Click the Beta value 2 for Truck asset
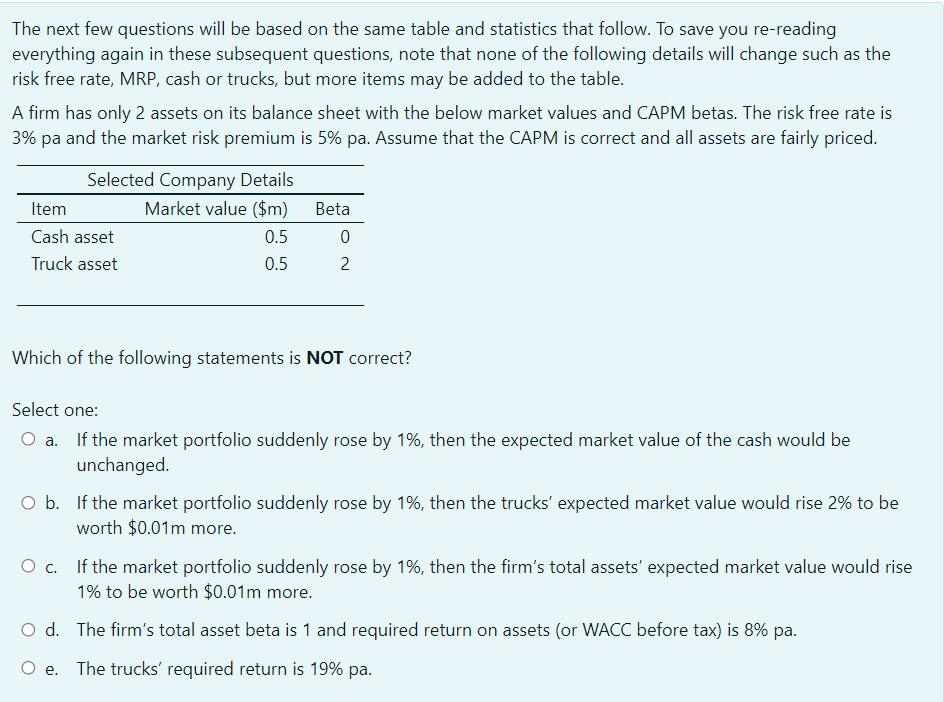The width and height of the screenshot is (944, 702). coord(345,264)
